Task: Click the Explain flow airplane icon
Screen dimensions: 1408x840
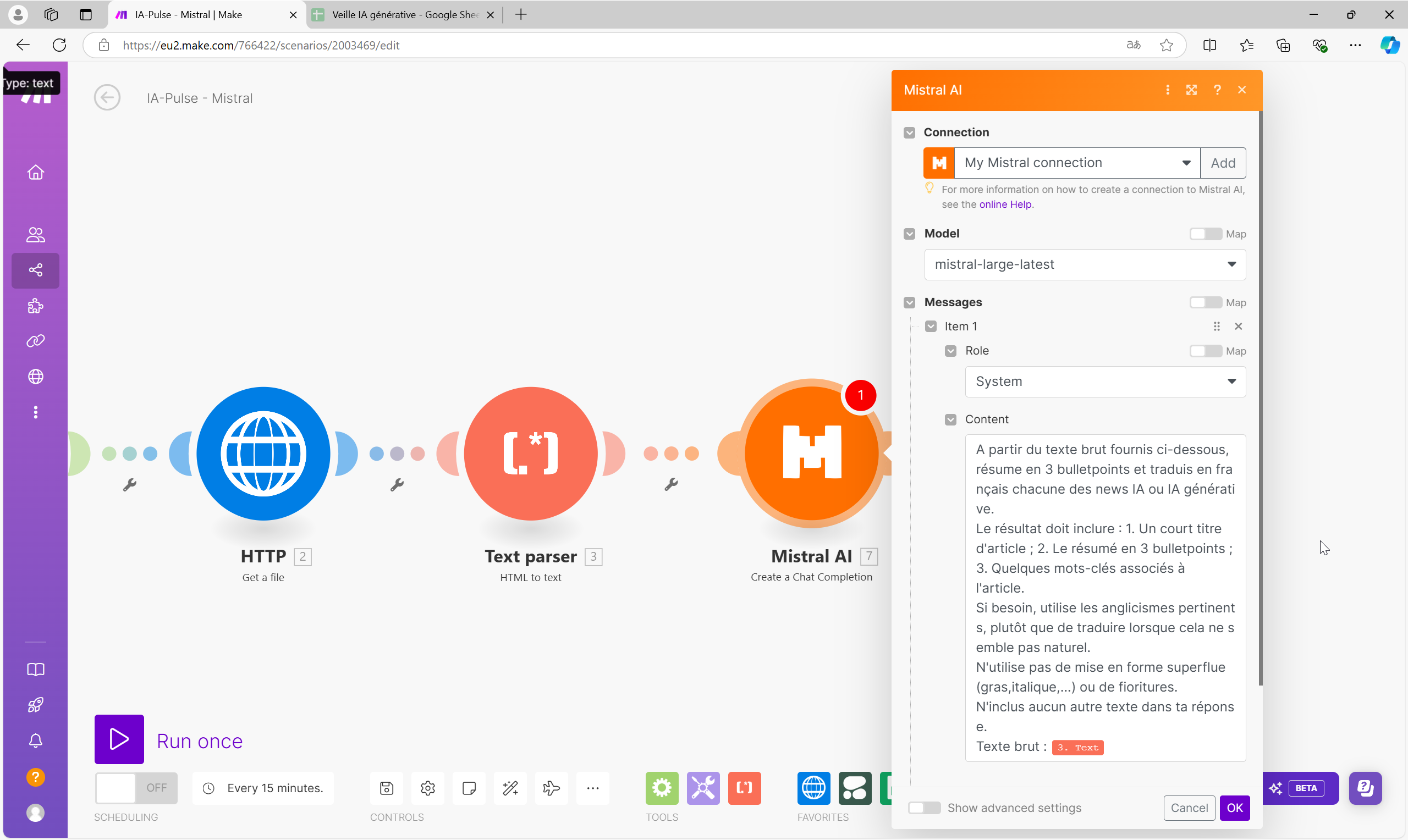Action: (x=552, y=788)
